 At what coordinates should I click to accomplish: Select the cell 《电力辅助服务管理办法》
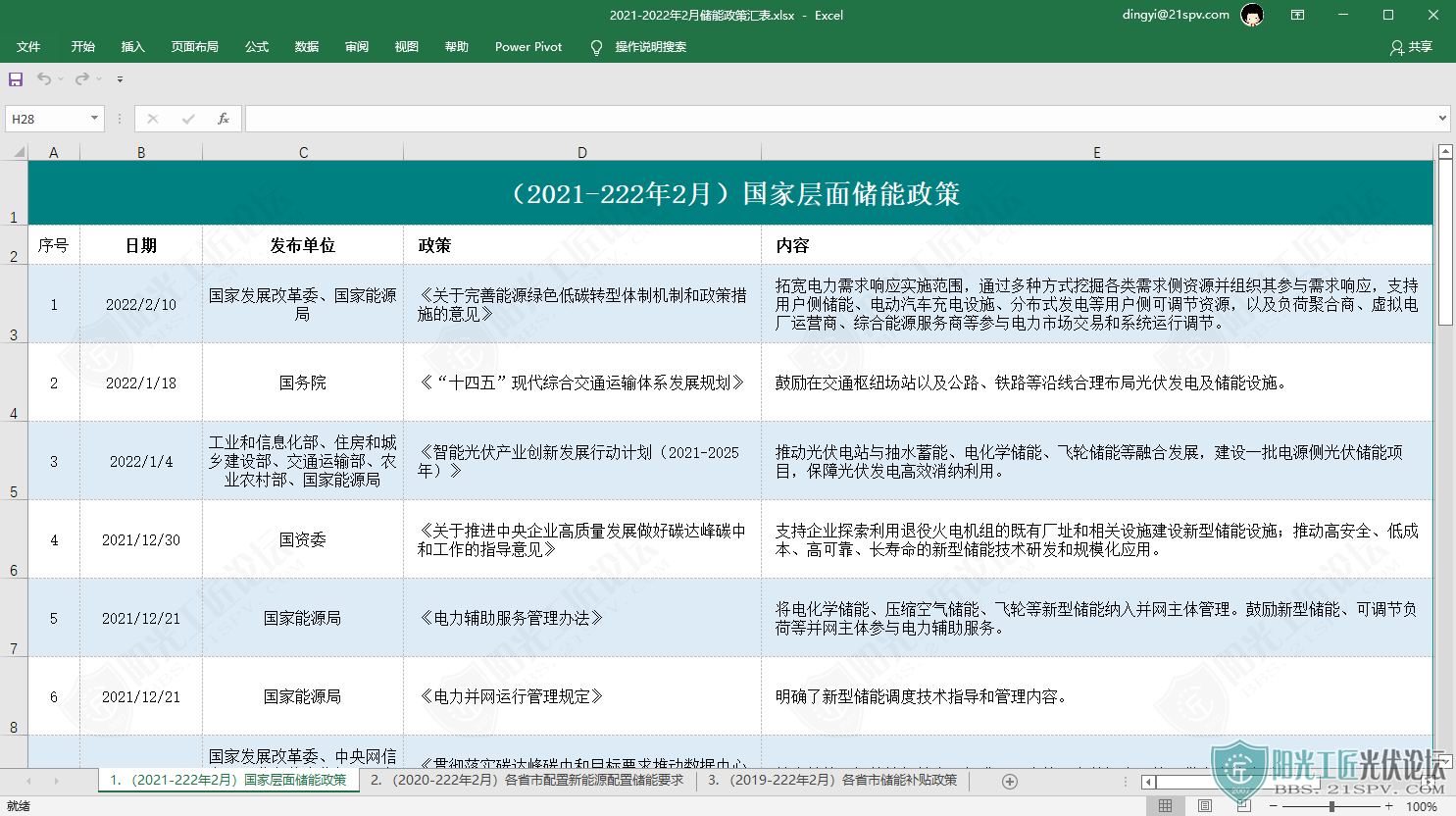pyautogui.click(x=582, y=618)
